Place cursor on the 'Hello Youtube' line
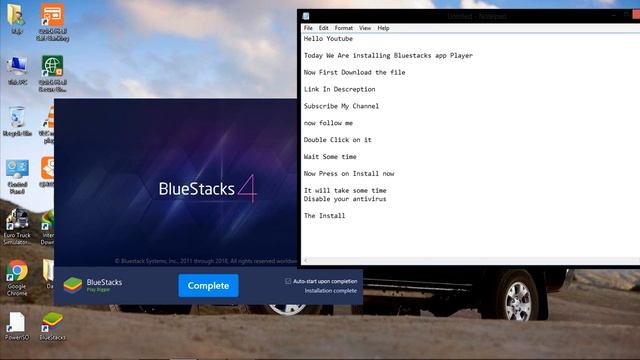The height and width of the screenshot is (360, 640). 328,39
